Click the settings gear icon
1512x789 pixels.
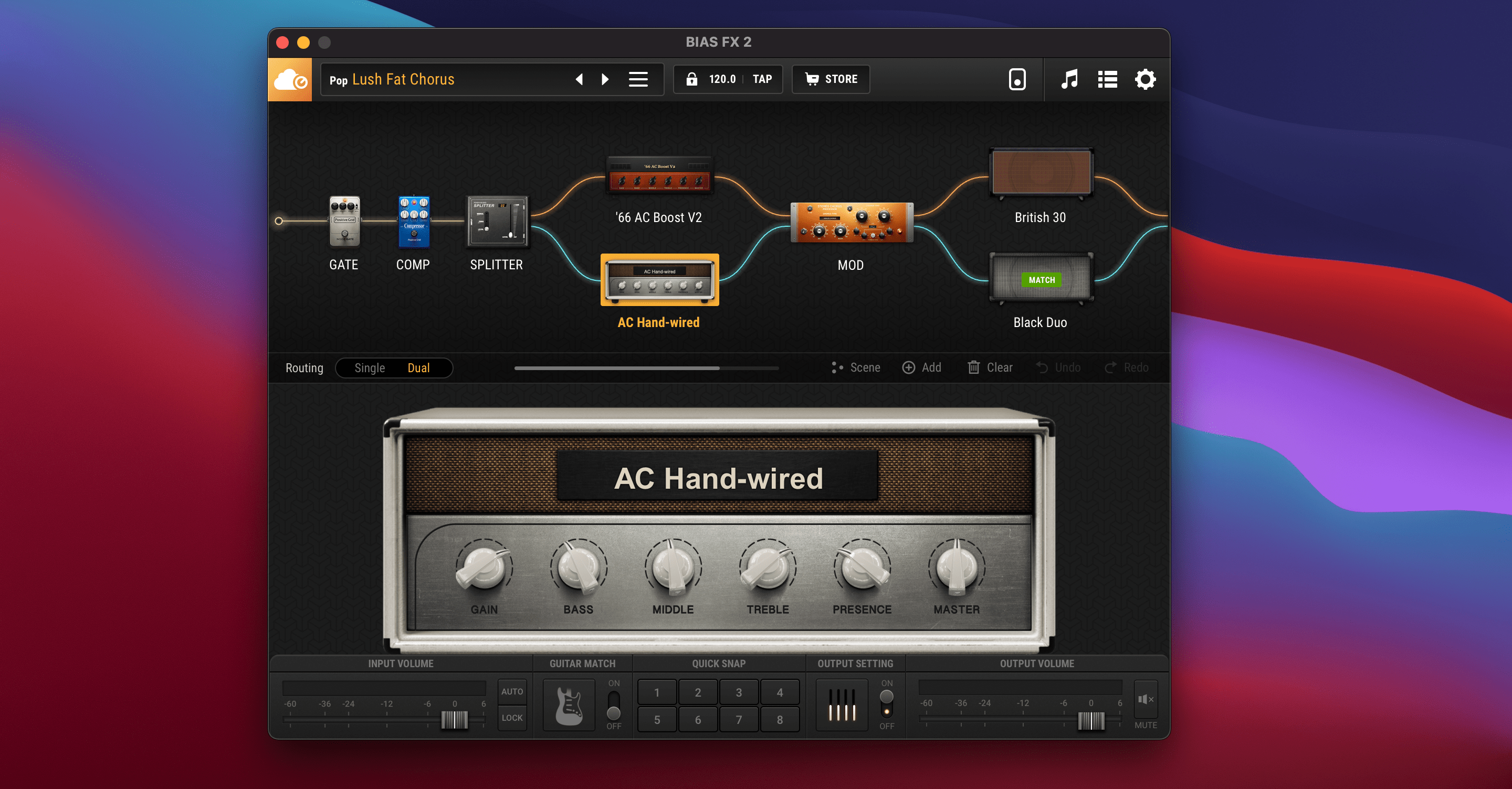pos(1144,79)
